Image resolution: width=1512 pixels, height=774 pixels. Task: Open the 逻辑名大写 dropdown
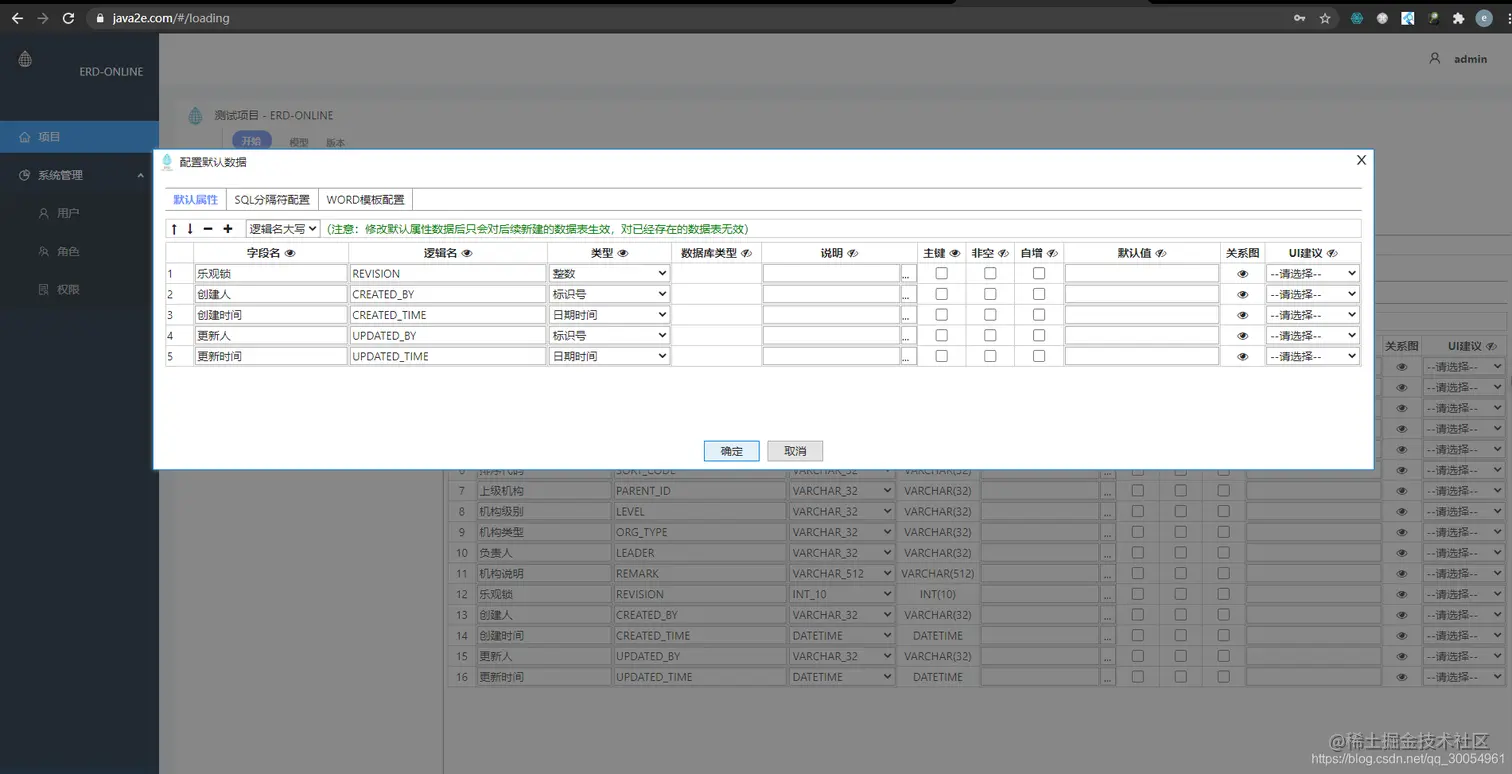[283, 229]
